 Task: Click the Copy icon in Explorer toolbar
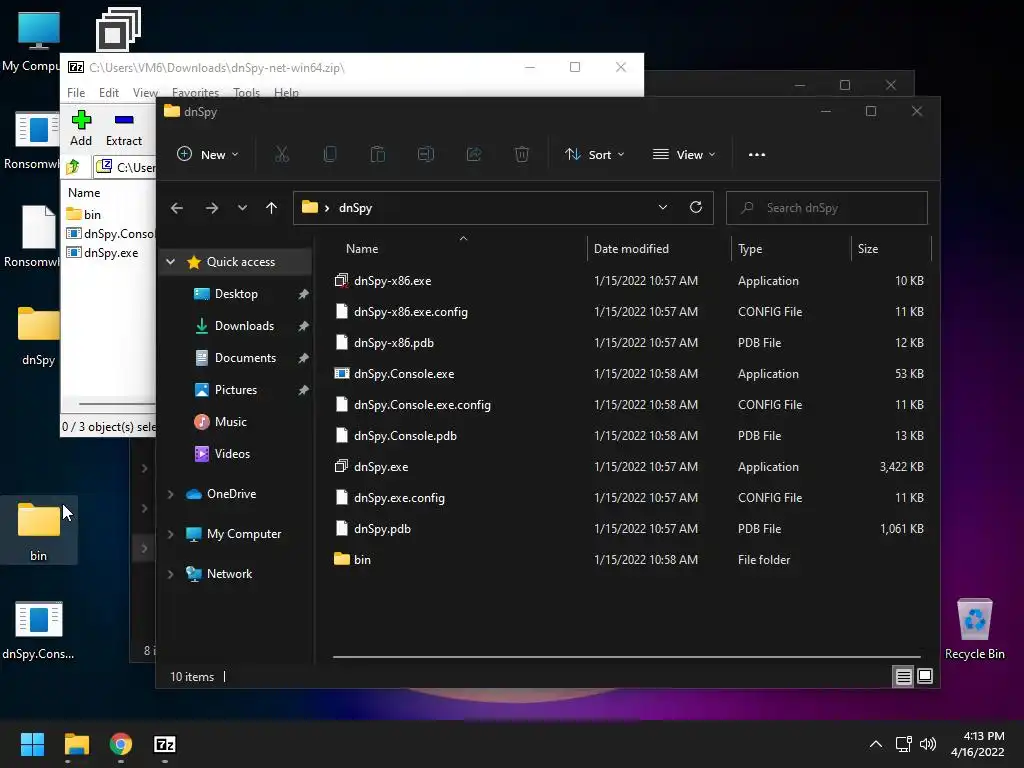click(x=330, y=155)
